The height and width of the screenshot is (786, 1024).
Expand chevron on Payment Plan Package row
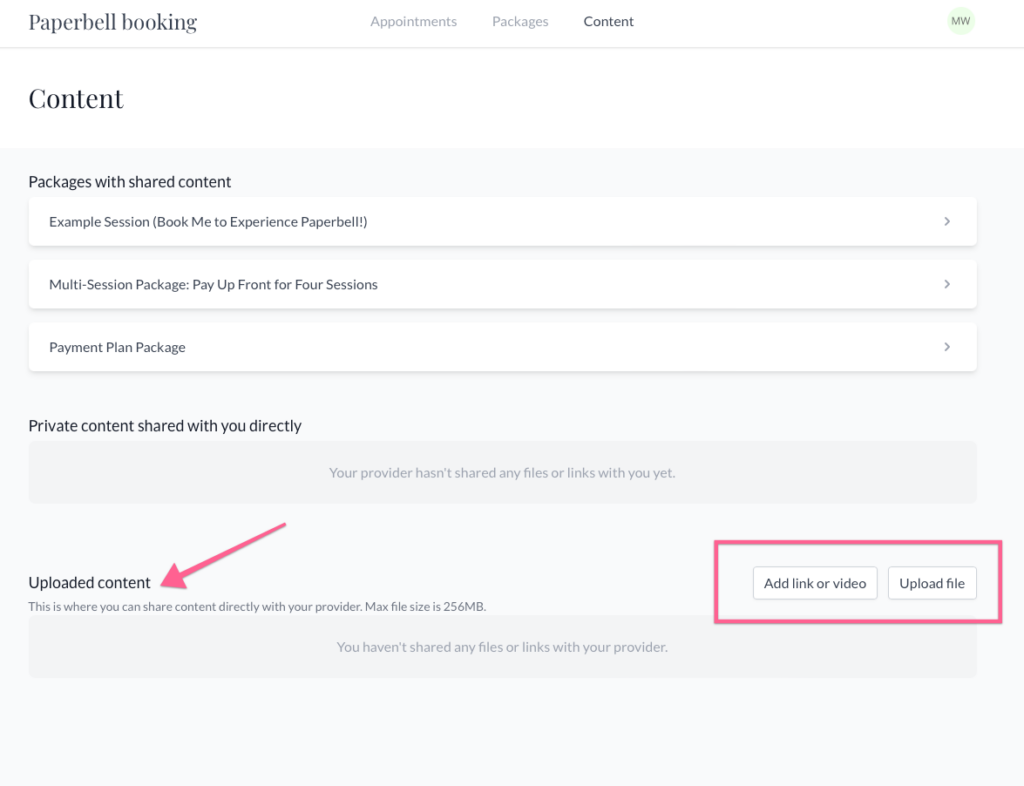coord(947,347)
